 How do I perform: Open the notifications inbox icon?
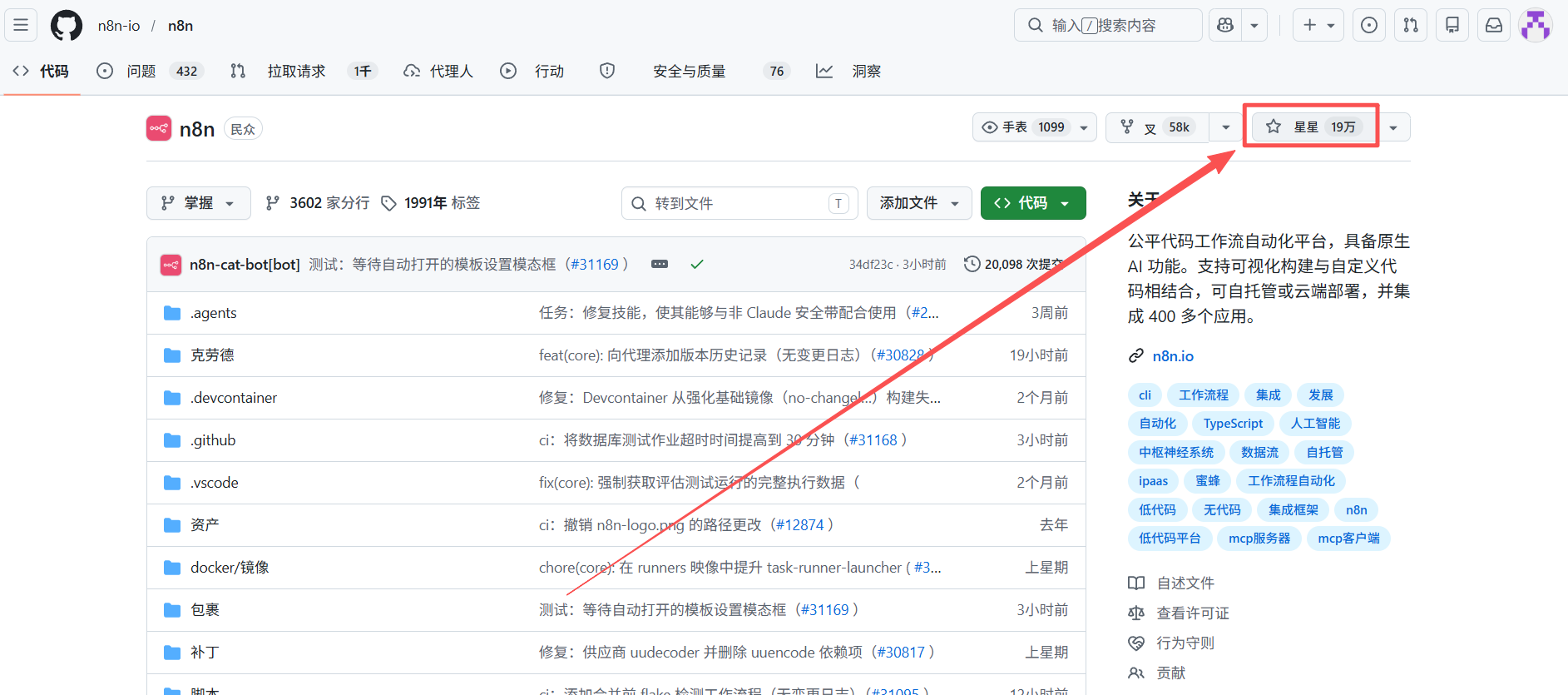point(1494,25)
